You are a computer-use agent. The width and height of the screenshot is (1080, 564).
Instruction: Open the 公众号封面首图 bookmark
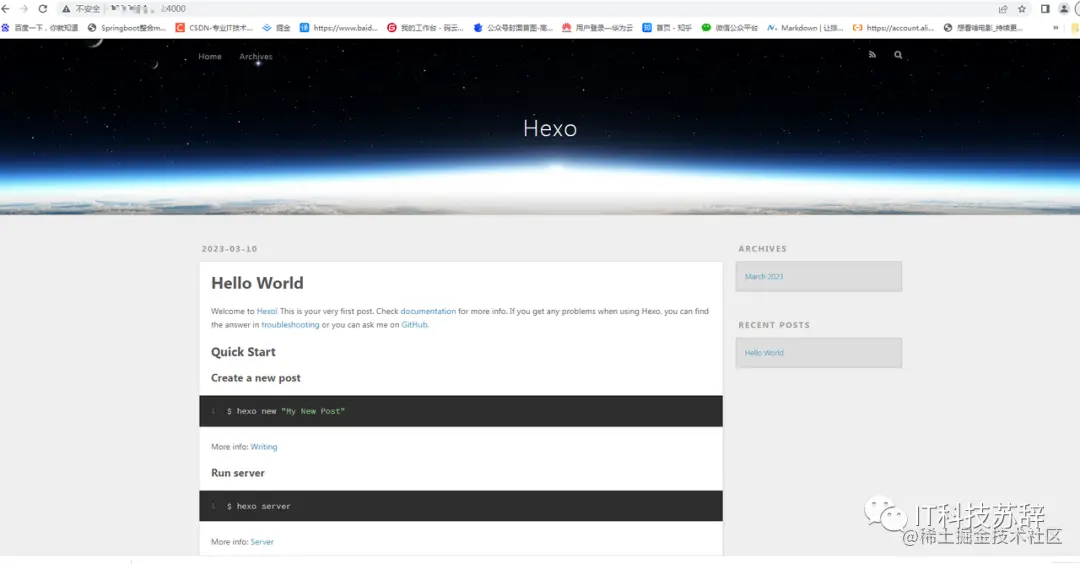[x=512, y=28]
